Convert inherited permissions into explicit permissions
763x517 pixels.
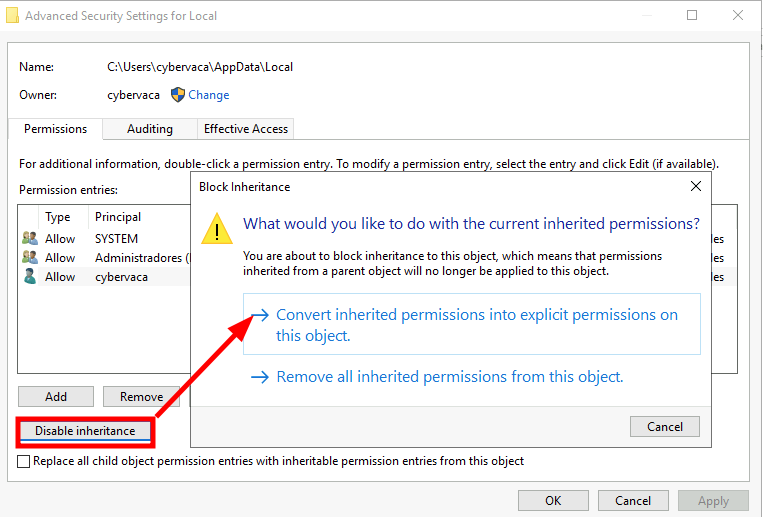click(477, 325)
